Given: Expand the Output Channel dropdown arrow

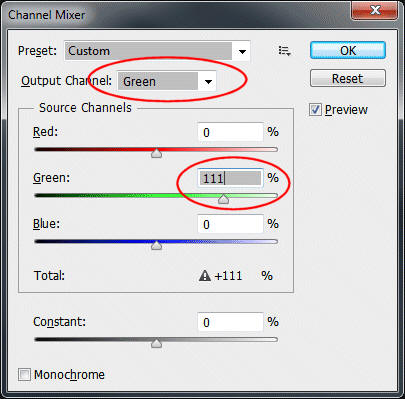Looking at the screenshot, I should [208, 81].
